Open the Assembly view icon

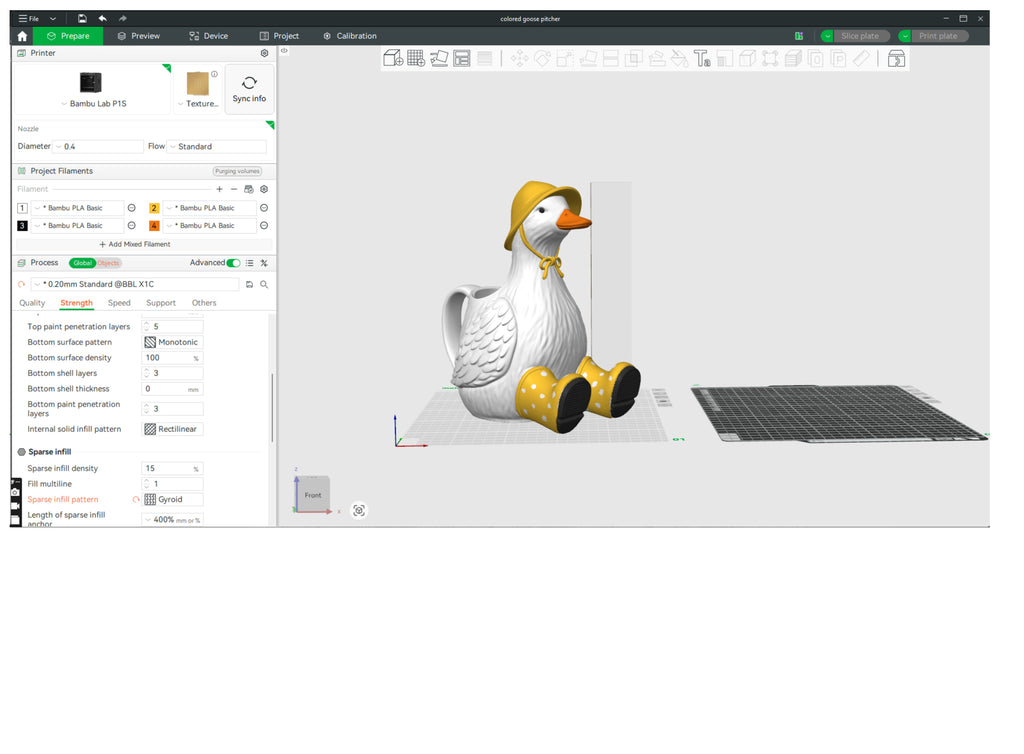pyautogui.click(x=896, y=59)
